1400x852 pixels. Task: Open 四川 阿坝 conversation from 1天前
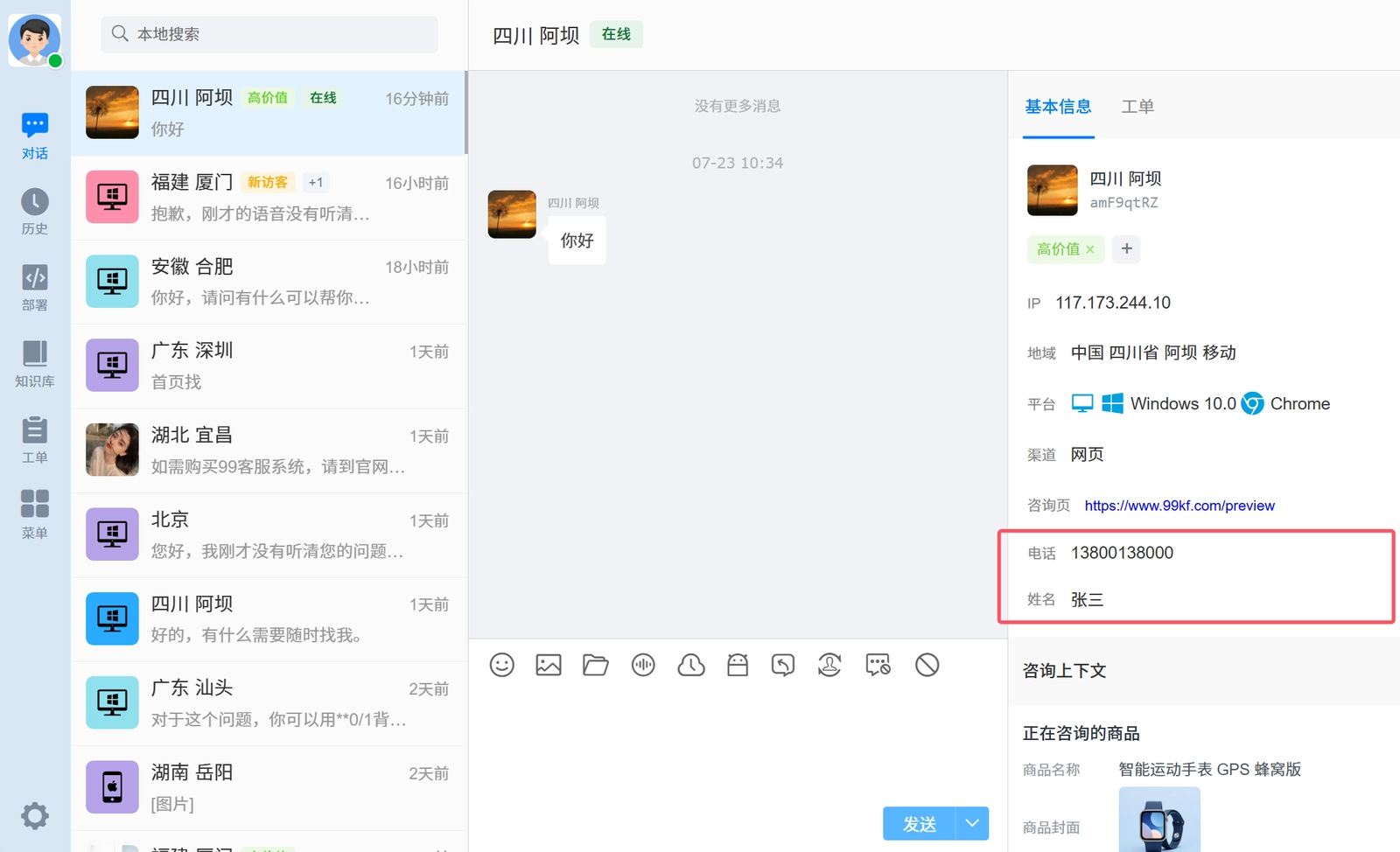[x=269, y=619]
